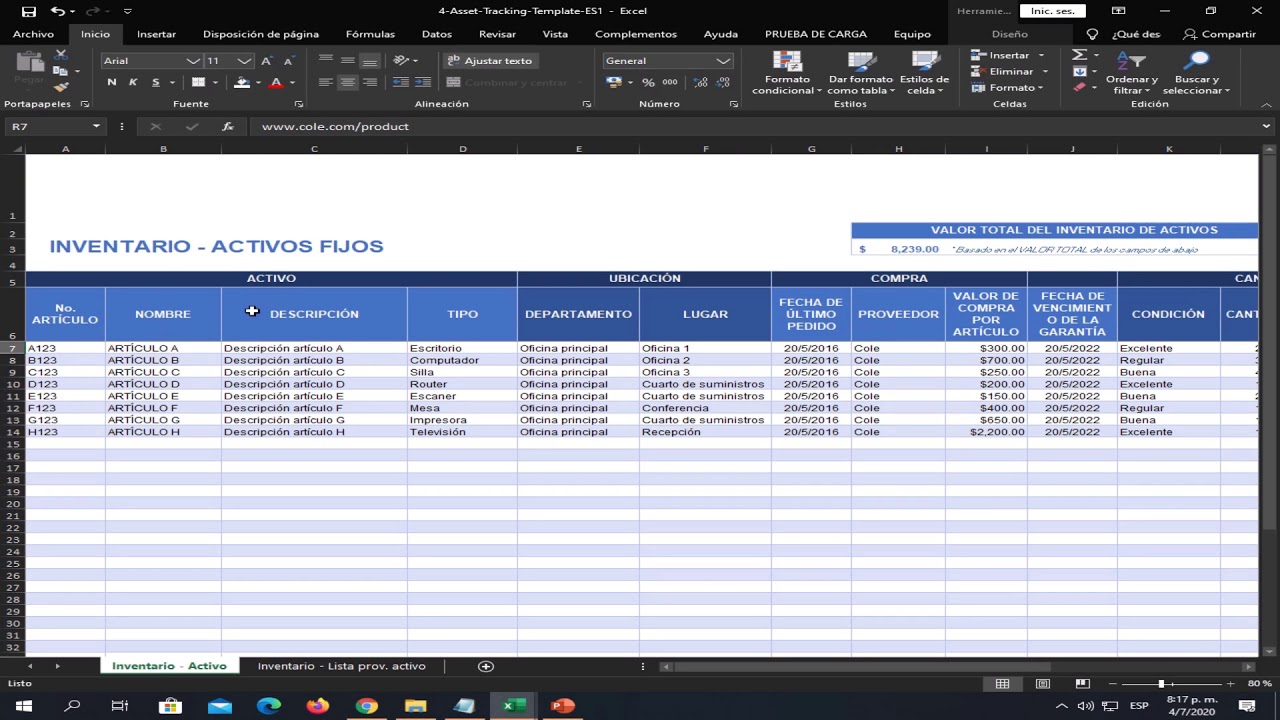Apply percent style format

pos(648,82)
